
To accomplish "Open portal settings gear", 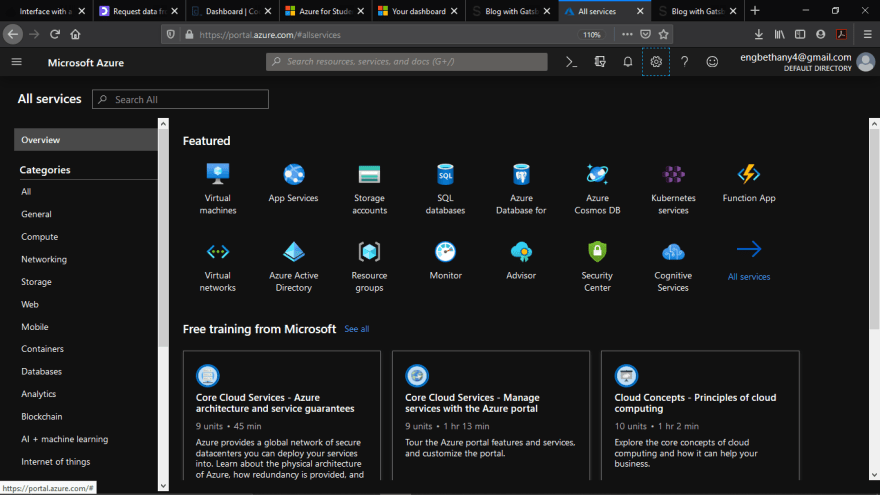I will click(x=656, y=62).
